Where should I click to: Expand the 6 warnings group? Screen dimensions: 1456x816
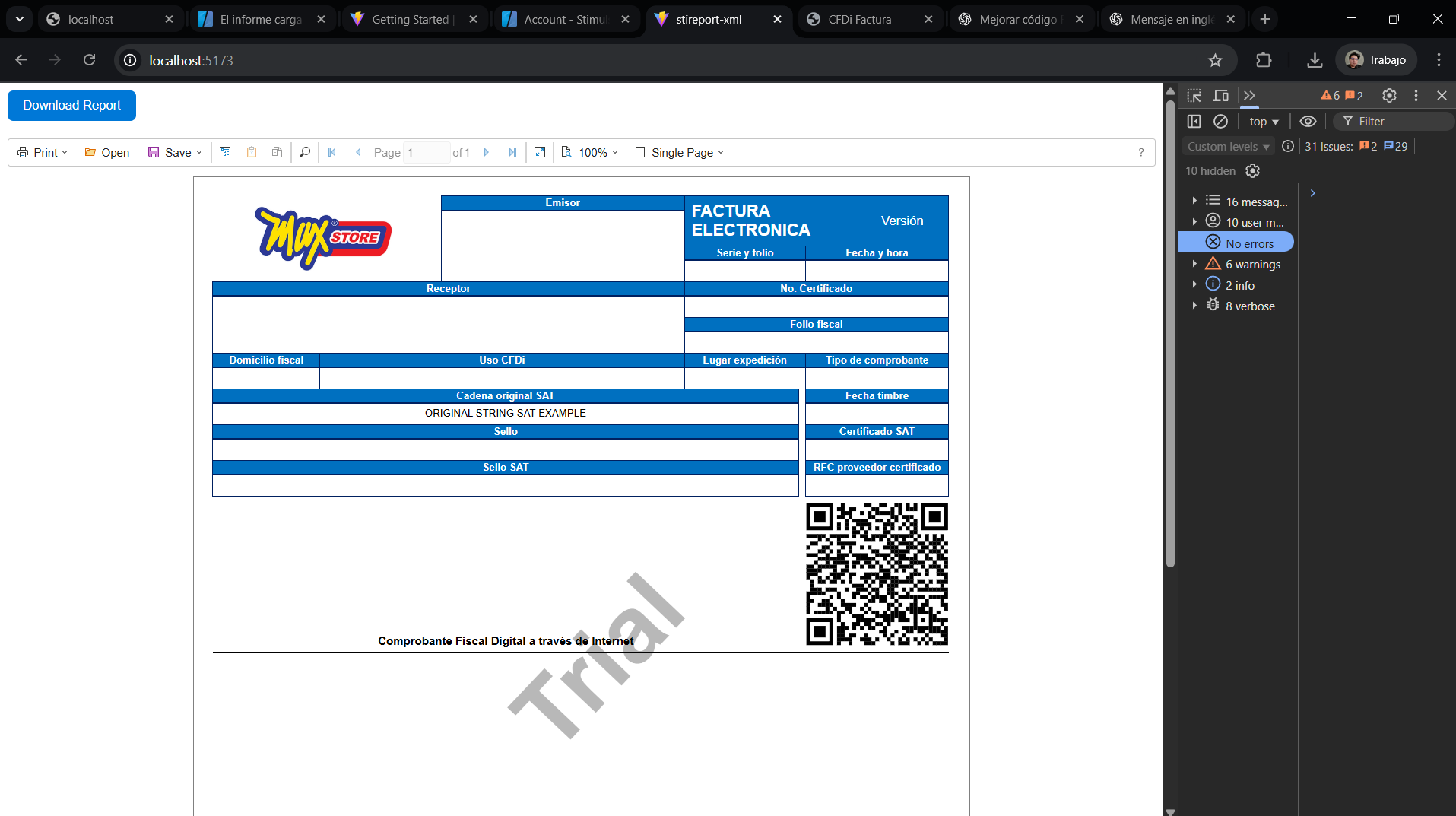pyautogui.click(x=1194, y=264)
